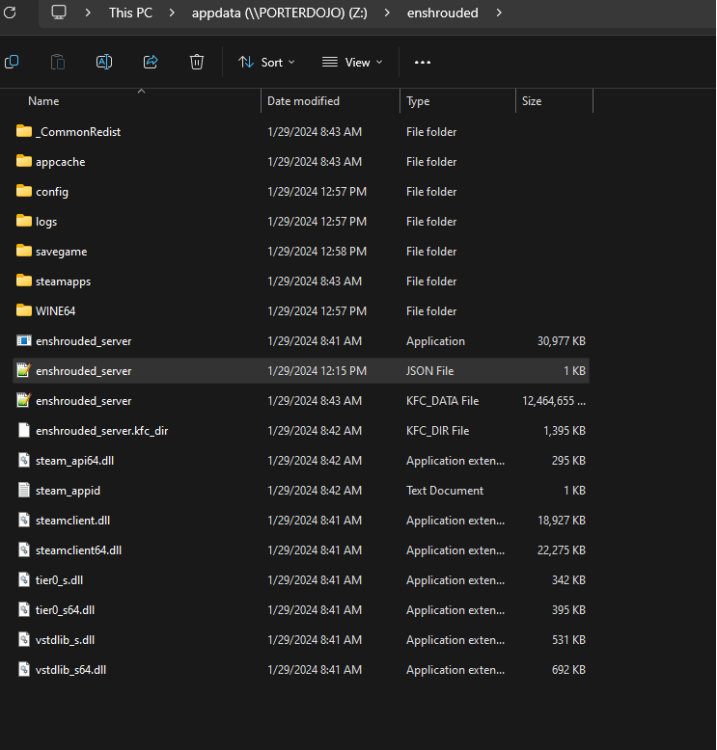Sort by the Type column header
Viewport: 717px width, 750px height.
418,101
